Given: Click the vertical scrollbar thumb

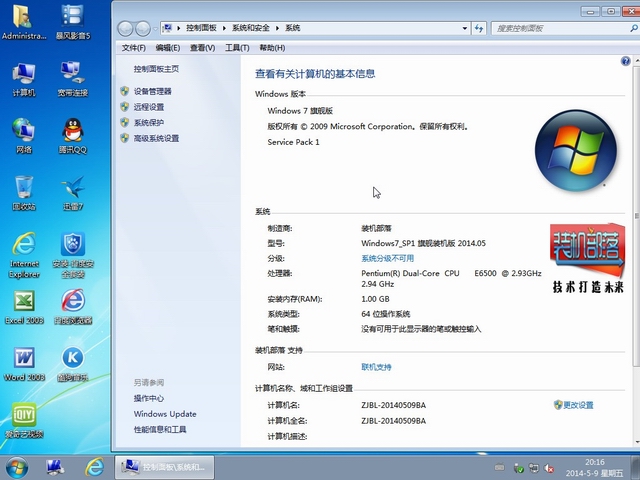Looking at the screenshot, I should [x=637, y=216].
